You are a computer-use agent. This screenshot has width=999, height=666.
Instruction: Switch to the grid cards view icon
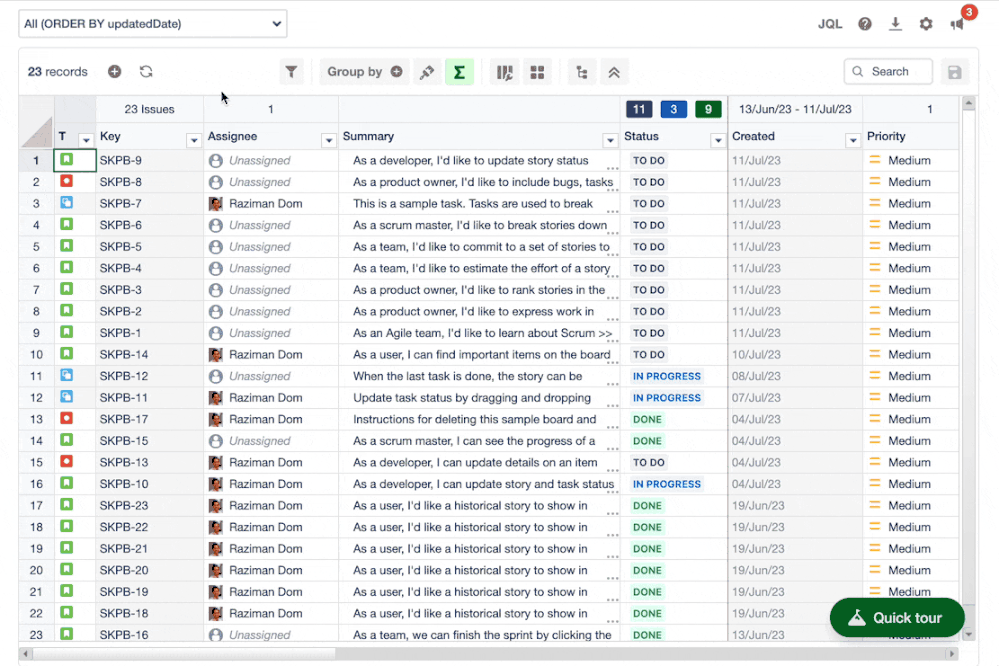537,72
